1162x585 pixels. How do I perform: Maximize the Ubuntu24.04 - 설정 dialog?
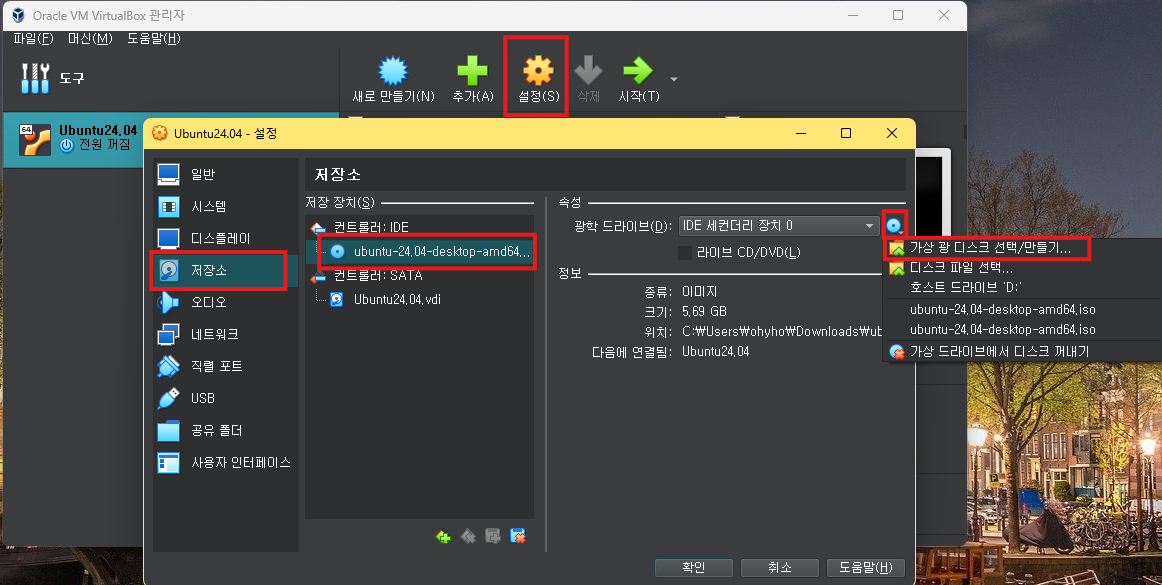point(846,133)
